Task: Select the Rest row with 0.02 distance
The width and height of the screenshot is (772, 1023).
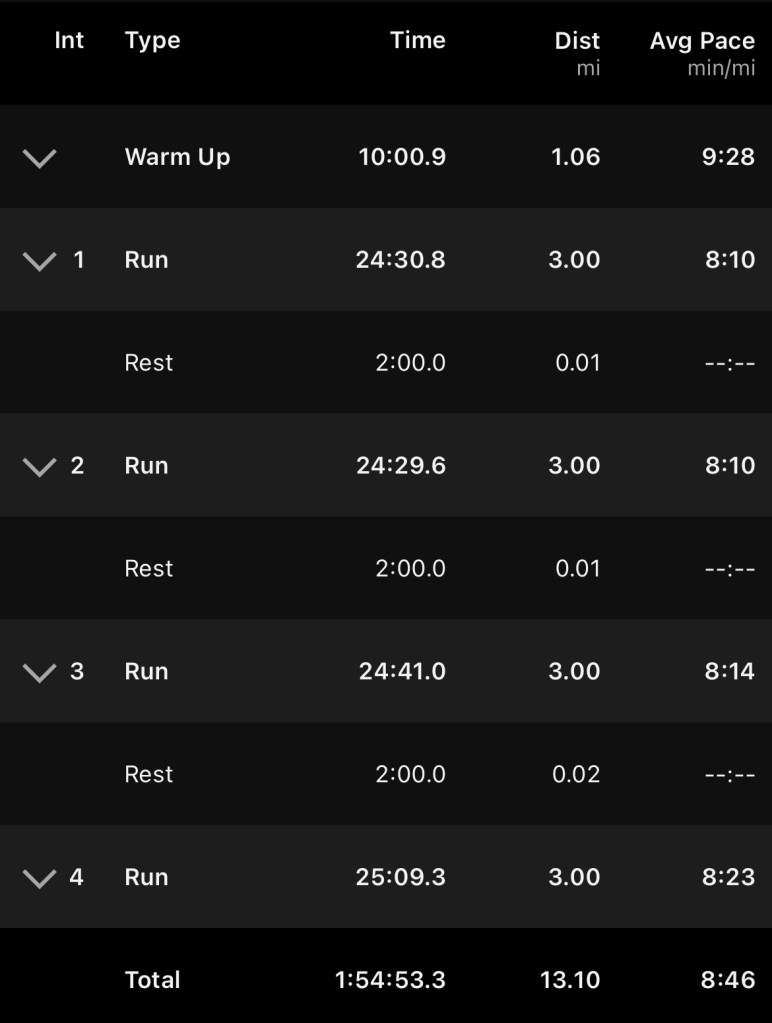Action: (149, 775)
